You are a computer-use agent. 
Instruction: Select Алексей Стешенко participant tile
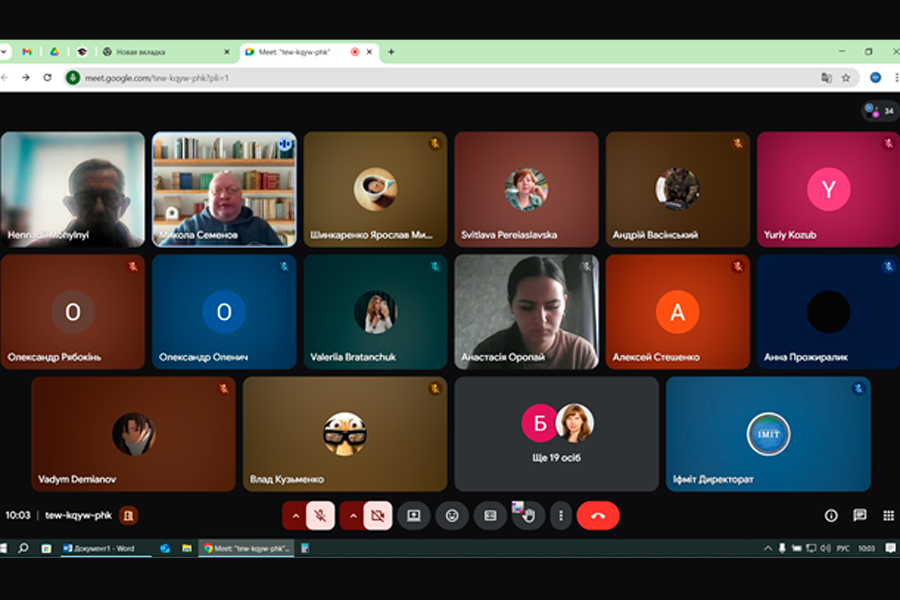point(678,312)
